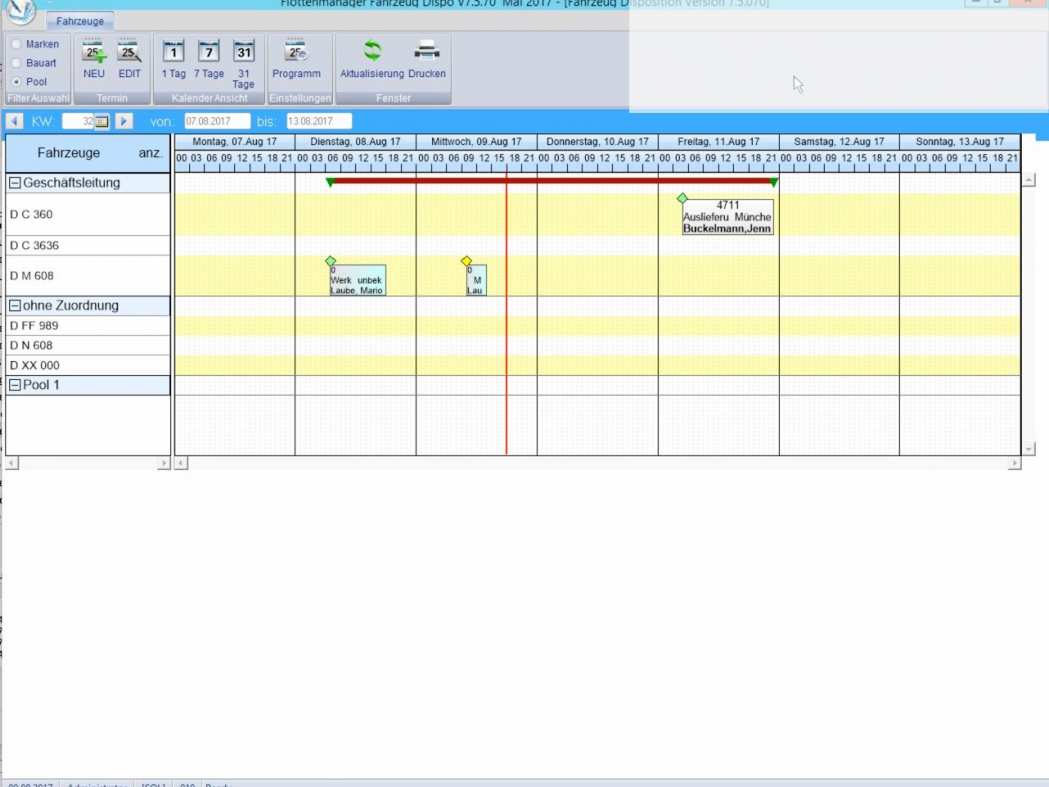This screenshot has height=787, width=1049.
Task: Open the Fahrzeuge ribbon tab
Action: [x=80, y=21]
